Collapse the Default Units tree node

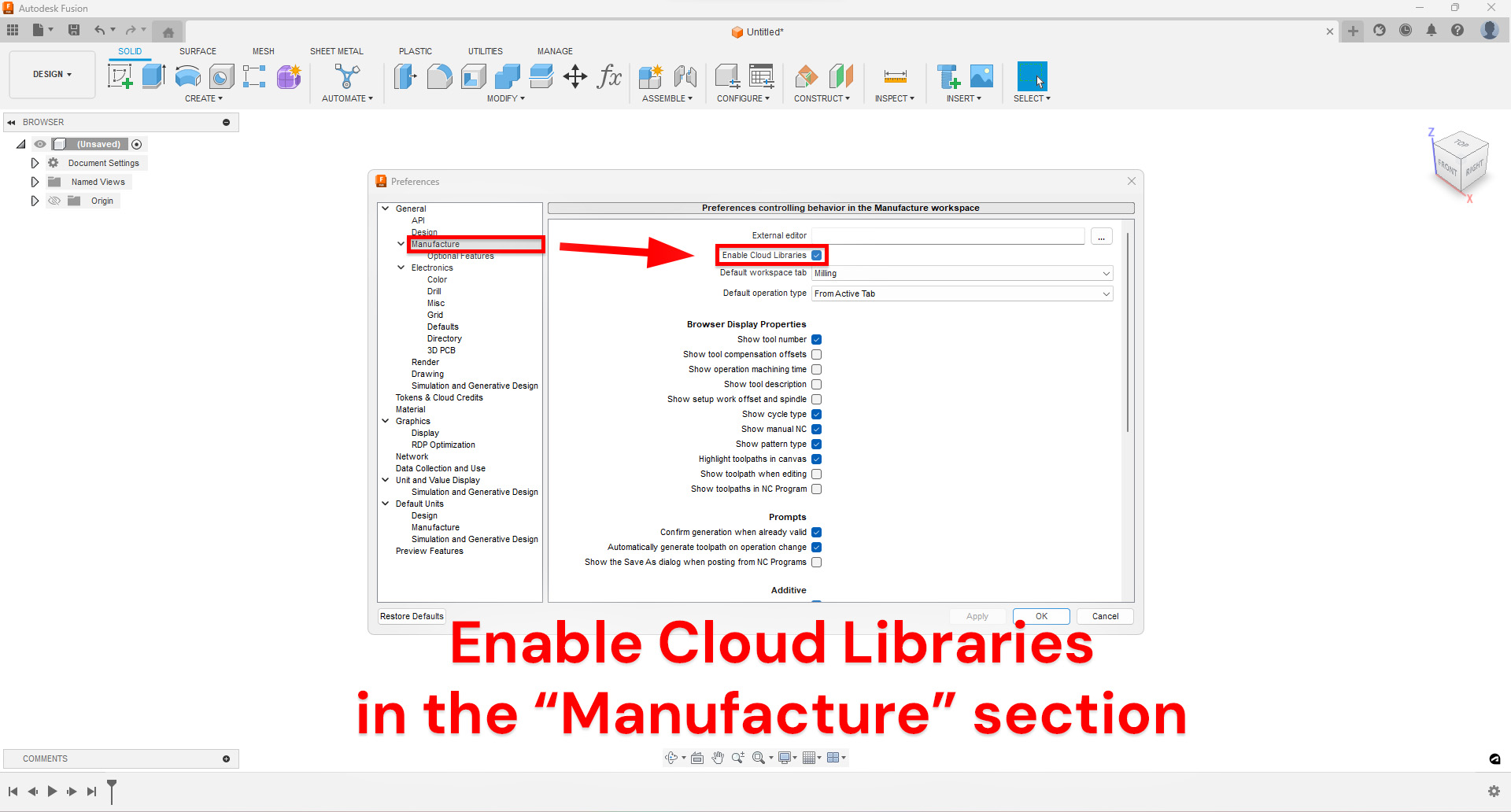(x=386, y=504)
